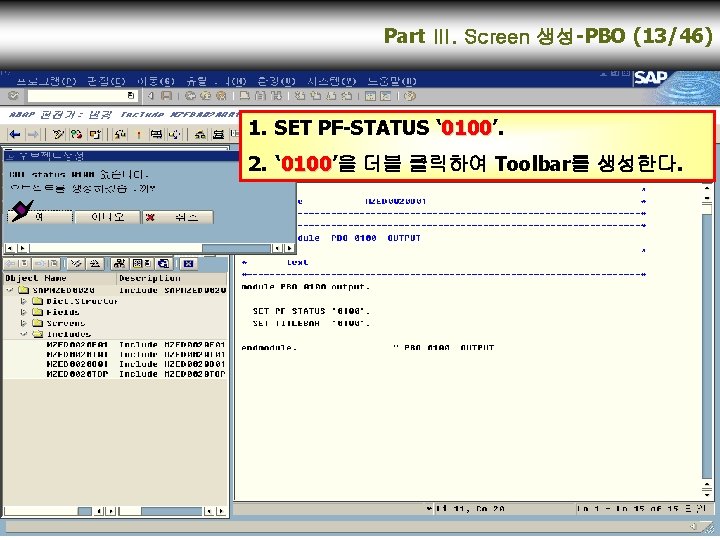Click the Last Page icon
The image size is (720, 540).
(347, 96)
